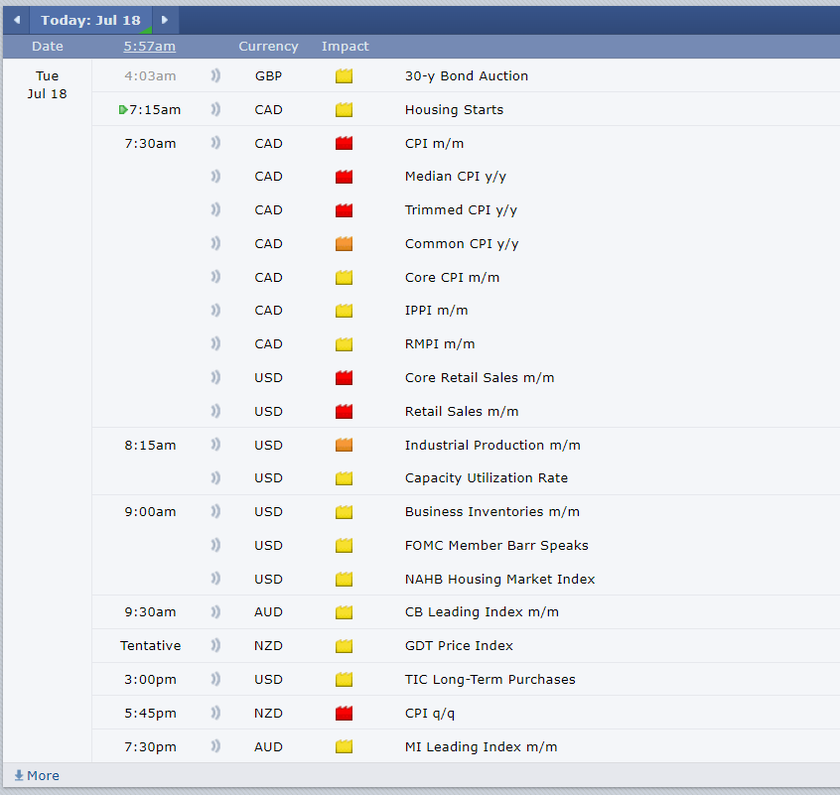Toggle sound alert for 30-y Bond Auction
Image resolution: width=840 pixels, height=795 pixels.
point(215,76)
